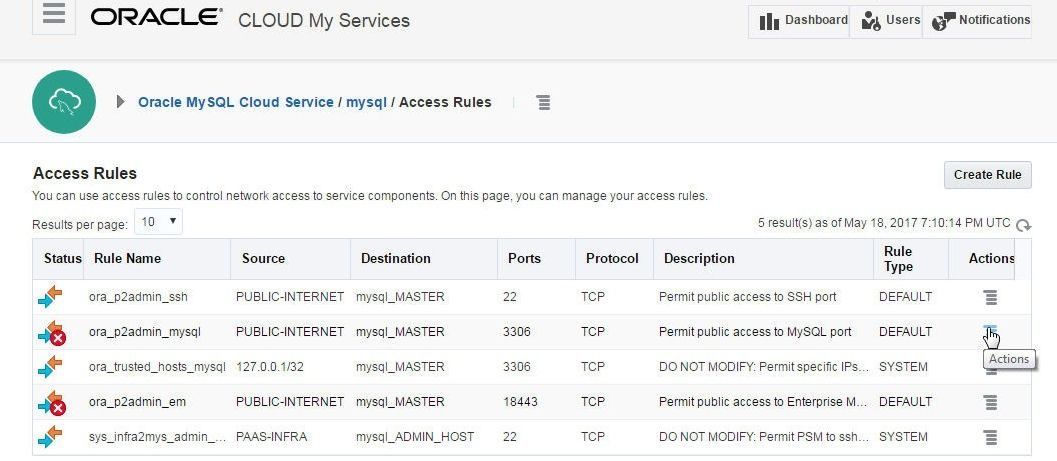Open the Results per page dropdown
1057x461 pixels.
(158, 222)
